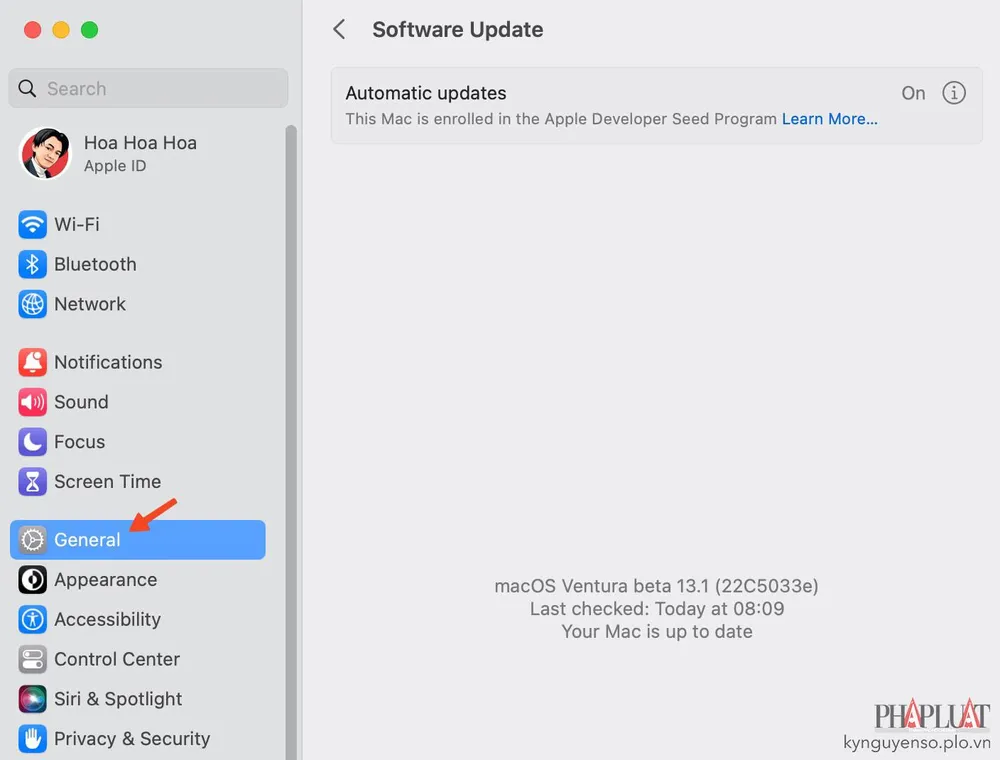Screen dimensions: 1000x760
Task: Open Network globe icon
Action: click(x=33, y=304)
